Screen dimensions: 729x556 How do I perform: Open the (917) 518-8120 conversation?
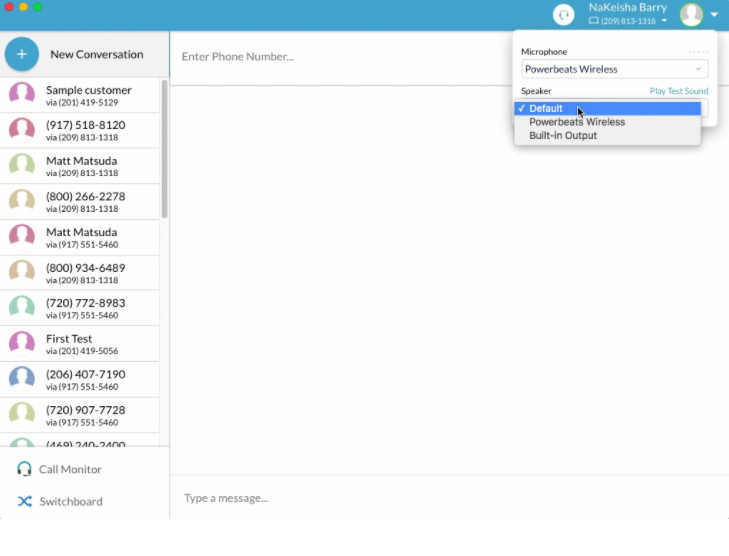tap(80, 131)
